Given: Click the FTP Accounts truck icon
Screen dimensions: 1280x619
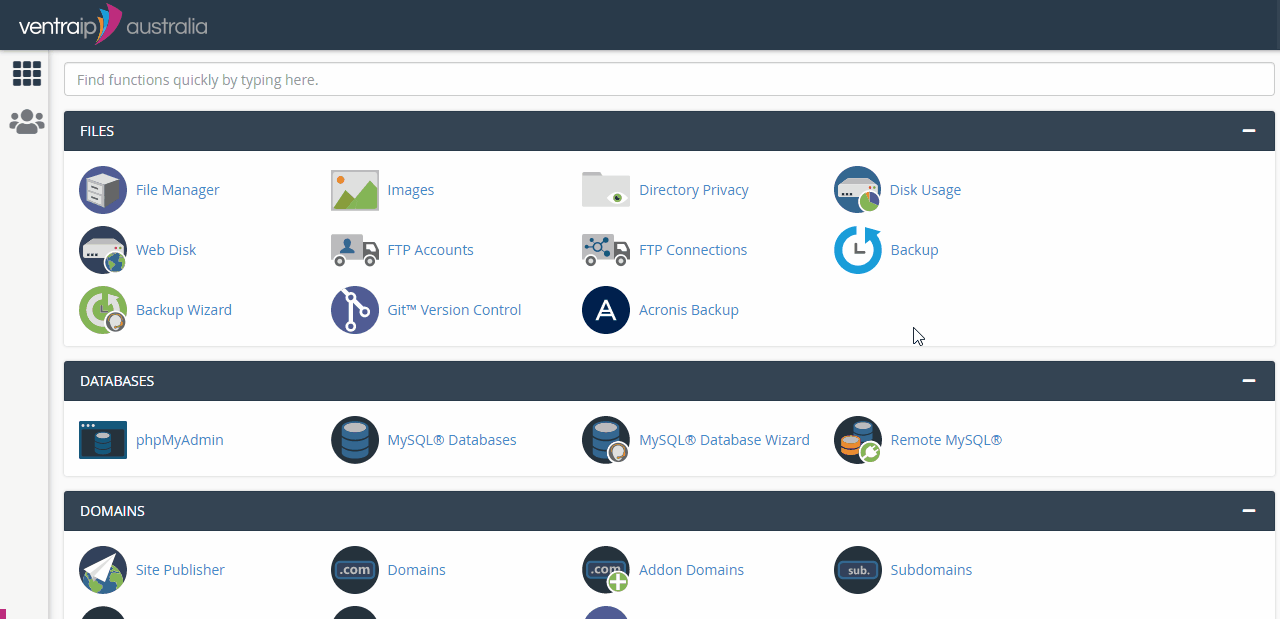Looking at the screenshot, I should [x=355, y=250].
